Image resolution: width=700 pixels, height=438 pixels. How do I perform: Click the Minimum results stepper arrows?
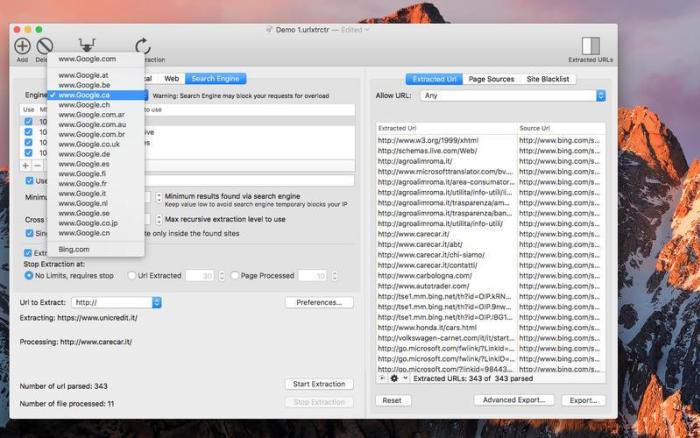[x=158, y=197]
